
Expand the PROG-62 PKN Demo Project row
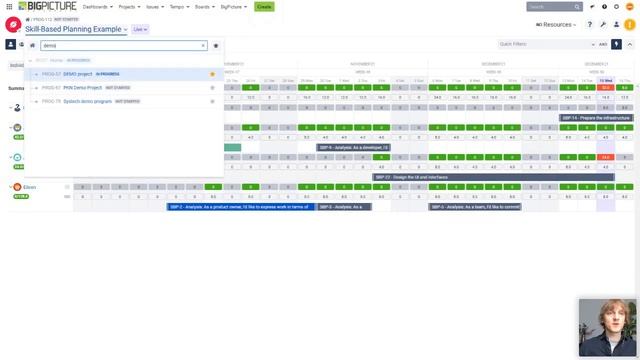click(36, 88)
